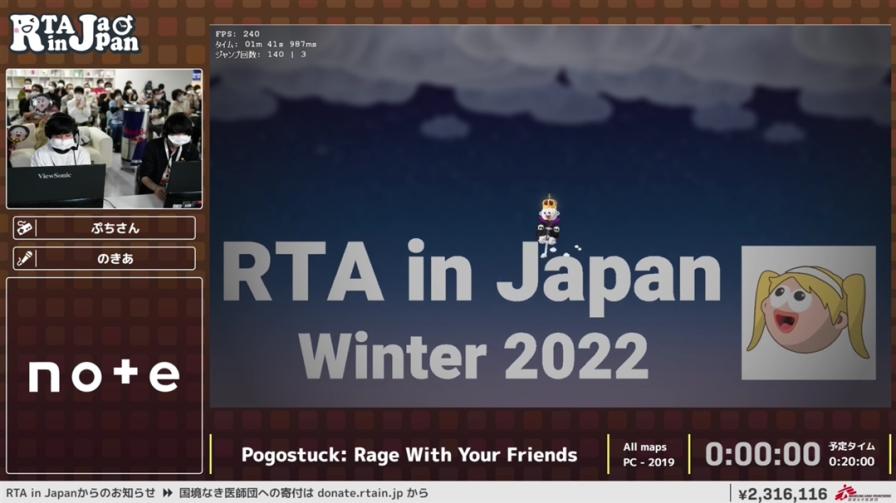Viewport: 896px width, 503px height.
Task: Click the double arrow ticker icon
Action: [x=167, y=493]
